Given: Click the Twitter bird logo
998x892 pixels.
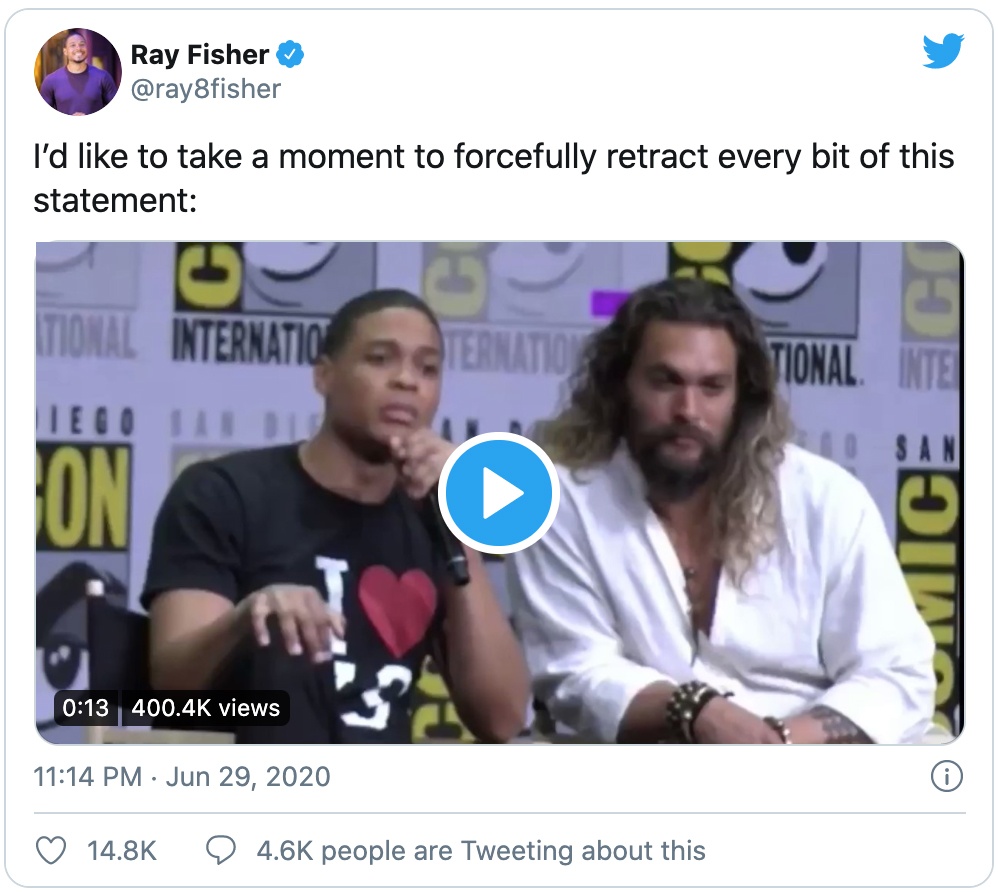Looking at the screenshot, I should coord(942,50).
